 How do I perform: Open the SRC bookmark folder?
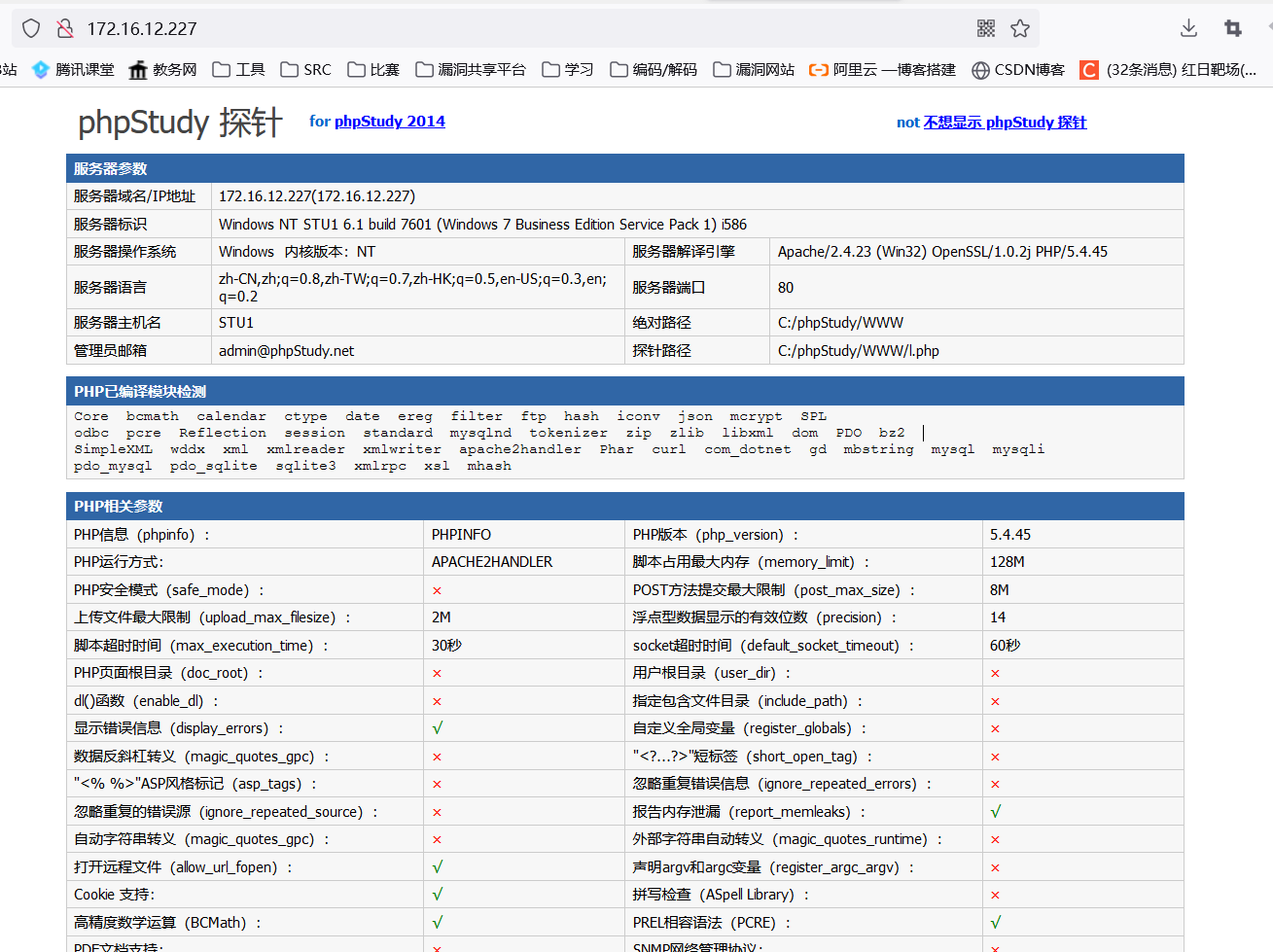point(305,69)
